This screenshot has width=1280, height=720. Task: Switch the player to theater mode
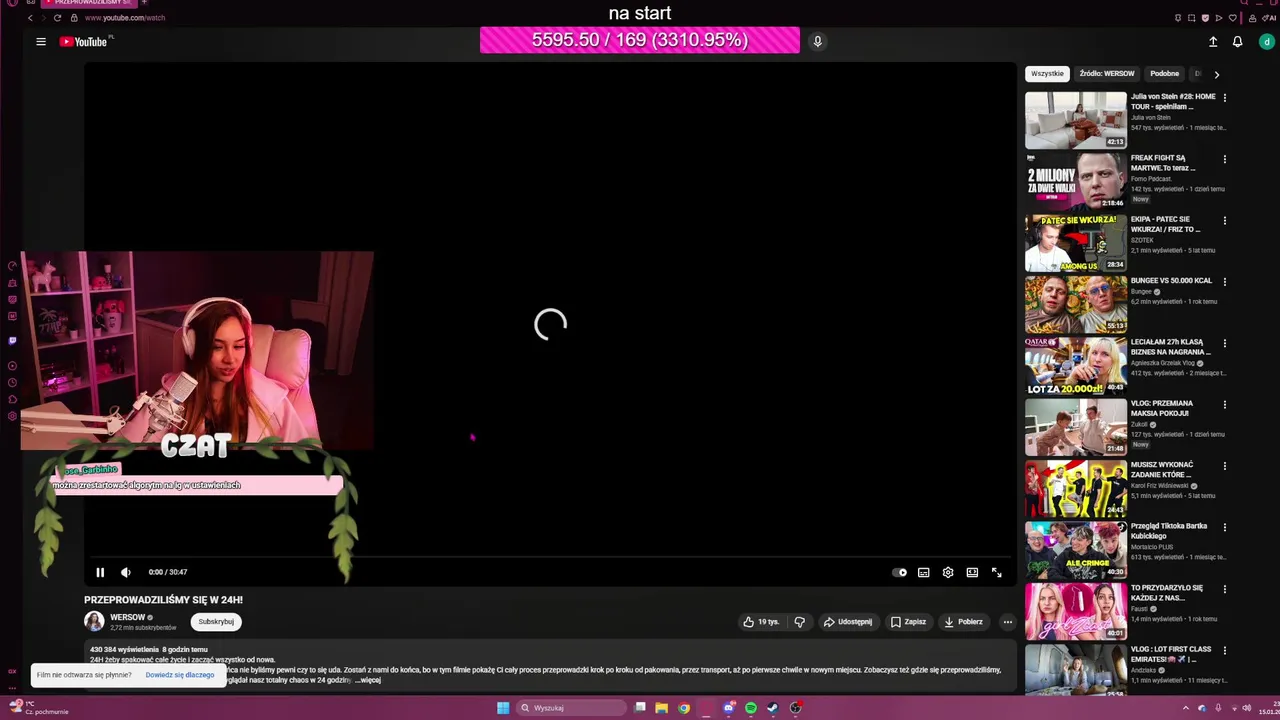tap(972, 573)
